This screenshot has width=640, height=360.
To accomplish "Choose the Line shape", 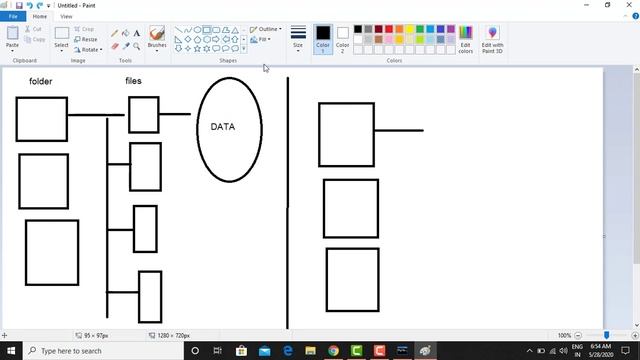I will coord(178,30).
